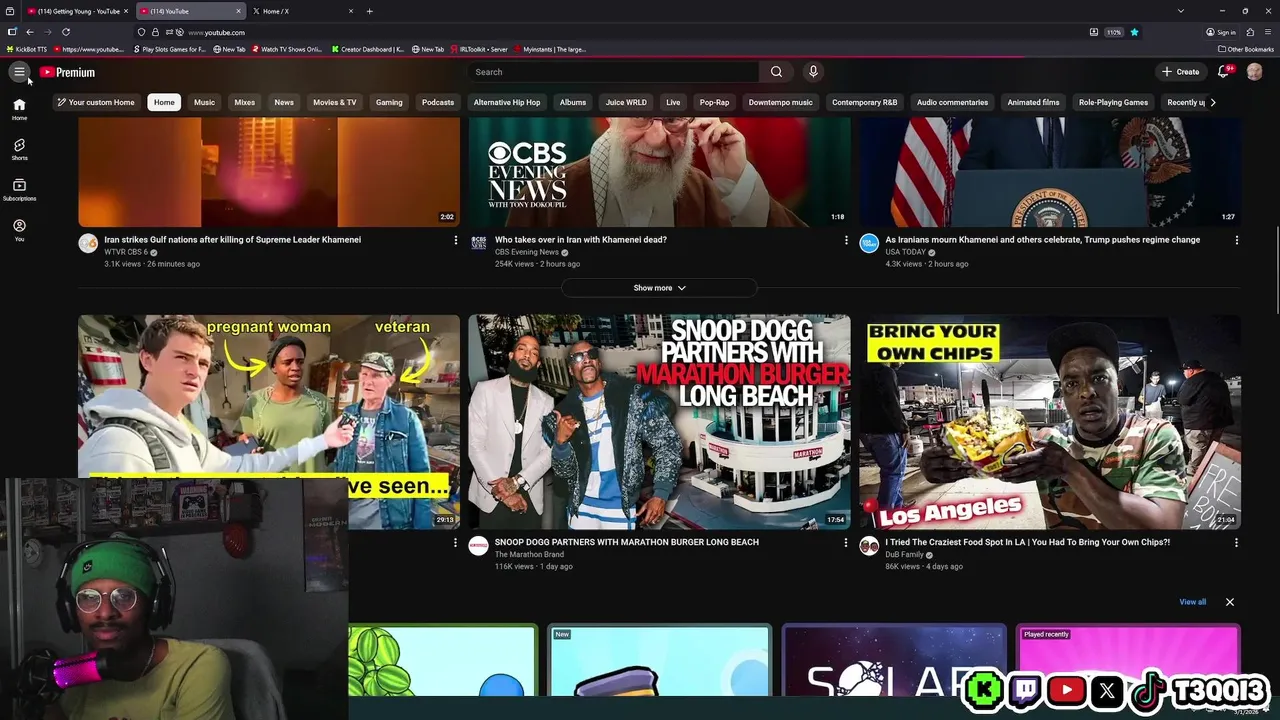
Task: Open Subscriptions in the sidebar
Action: click(19, 190)
